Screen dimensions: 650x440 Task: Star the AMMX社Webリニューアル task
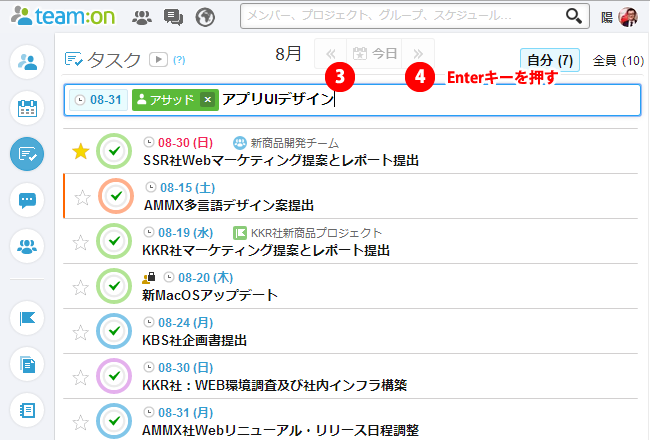click(80, 423)
